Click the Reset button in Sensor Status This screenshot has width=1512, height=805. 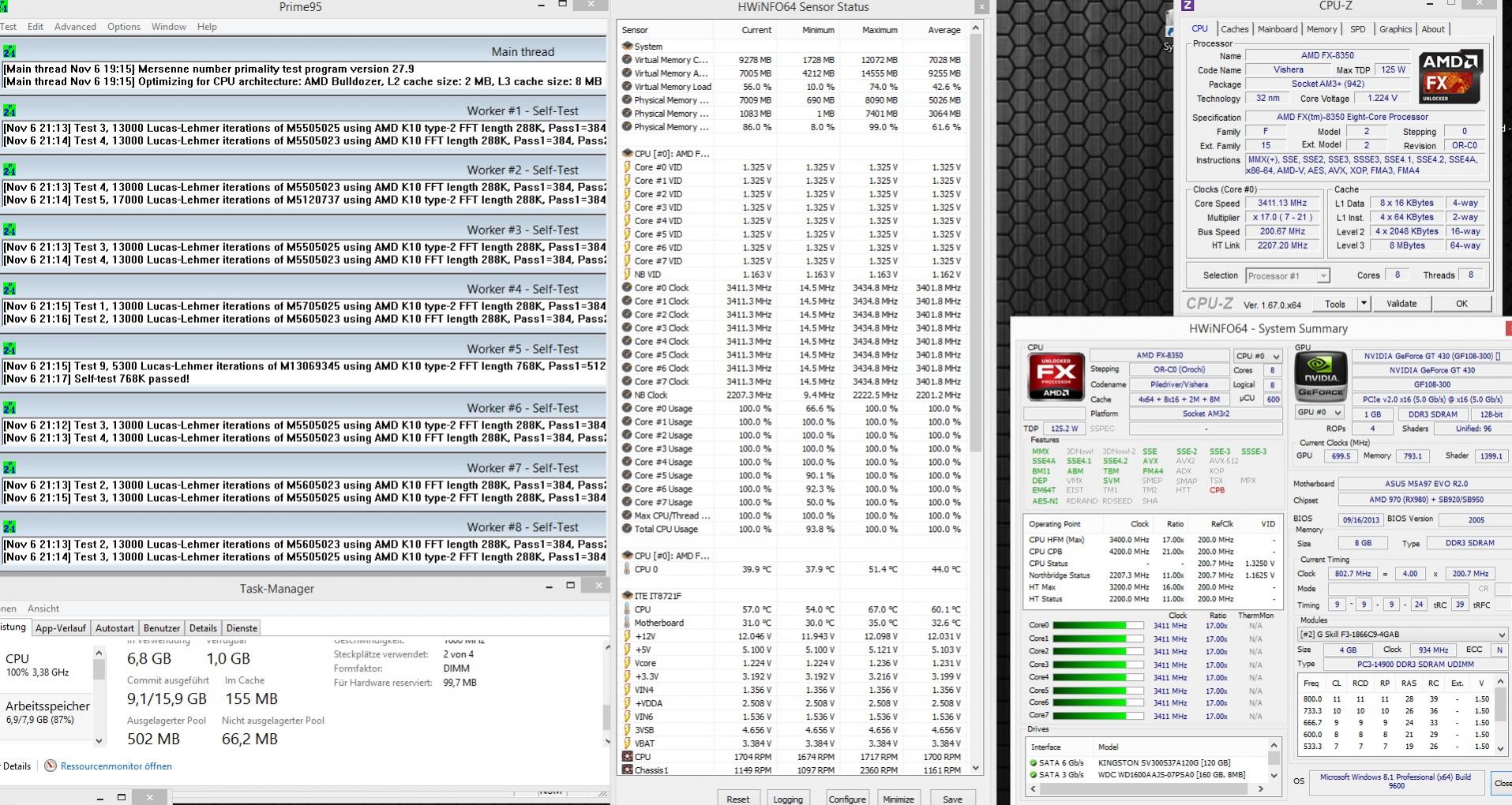tap(738, 799)
